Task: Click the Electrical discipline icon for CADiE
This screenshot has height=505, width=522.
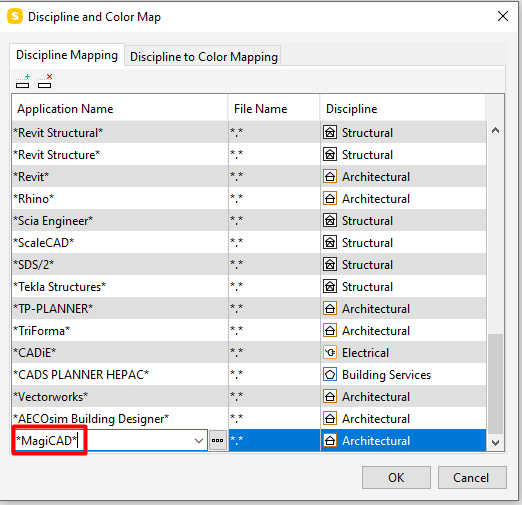Action: tap(330, 352)
